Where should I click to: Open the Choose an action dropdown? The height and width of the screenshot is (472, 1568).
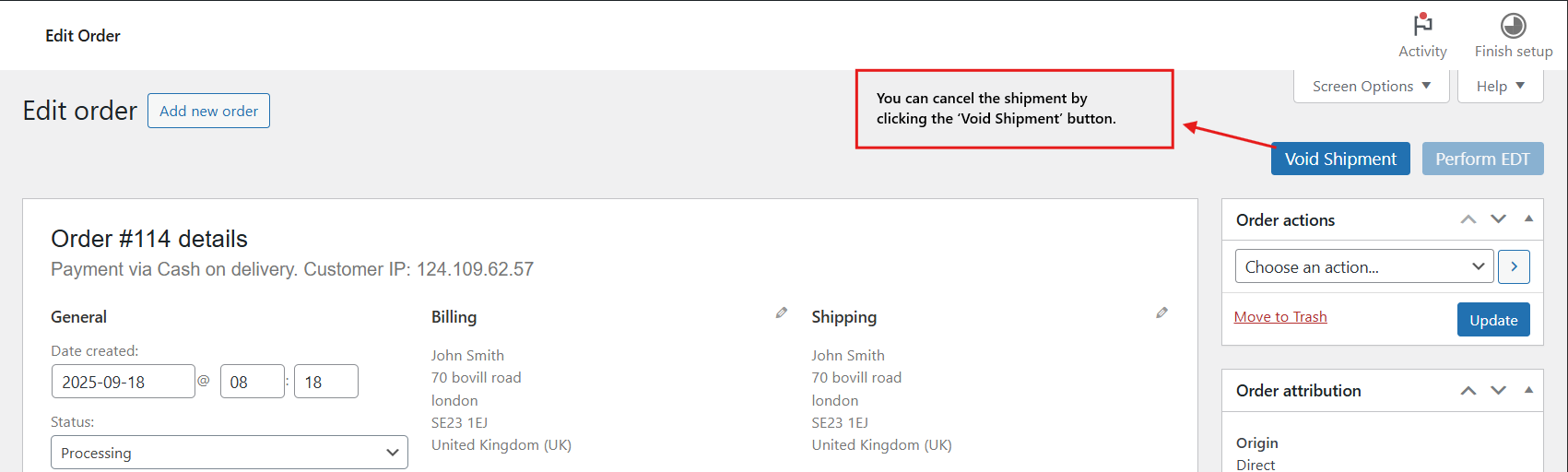tap(1364, 266)
